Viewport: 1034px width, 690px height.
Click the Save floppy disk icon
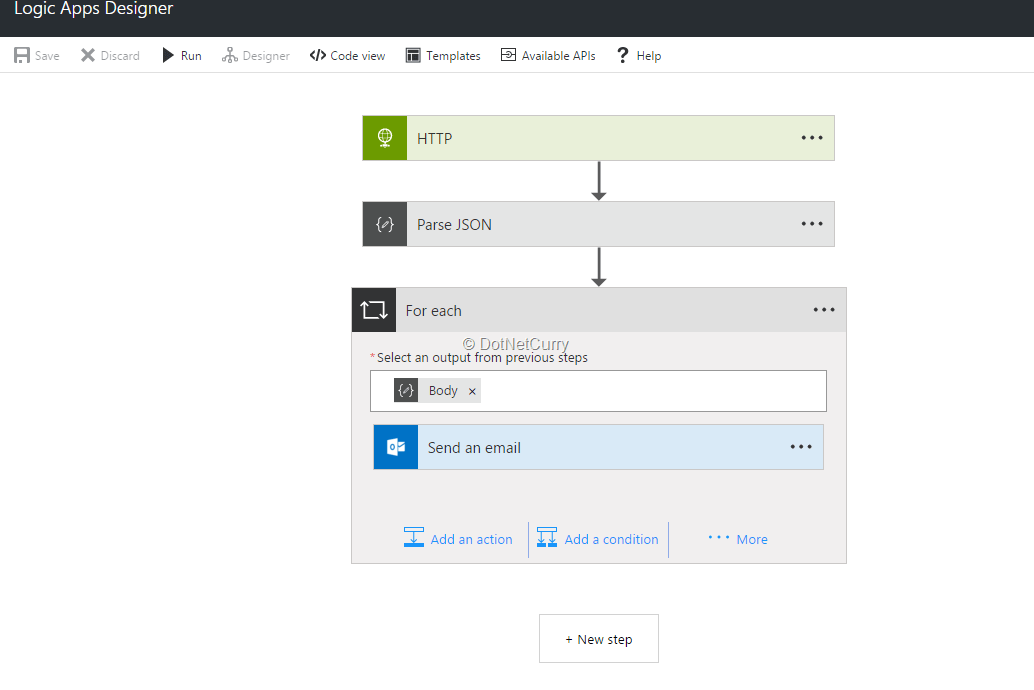(22, 55)
